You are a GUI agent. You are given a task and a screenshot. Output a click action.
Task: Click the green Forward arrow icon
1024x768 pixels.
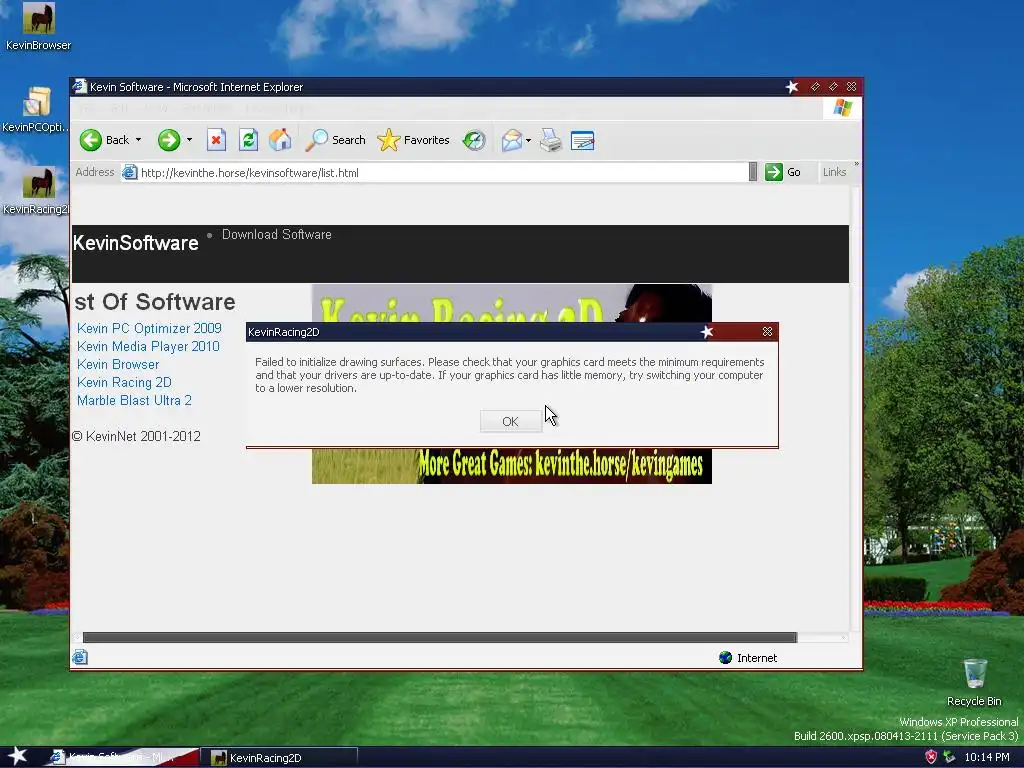pyautogui.click(x=168, y=140)
